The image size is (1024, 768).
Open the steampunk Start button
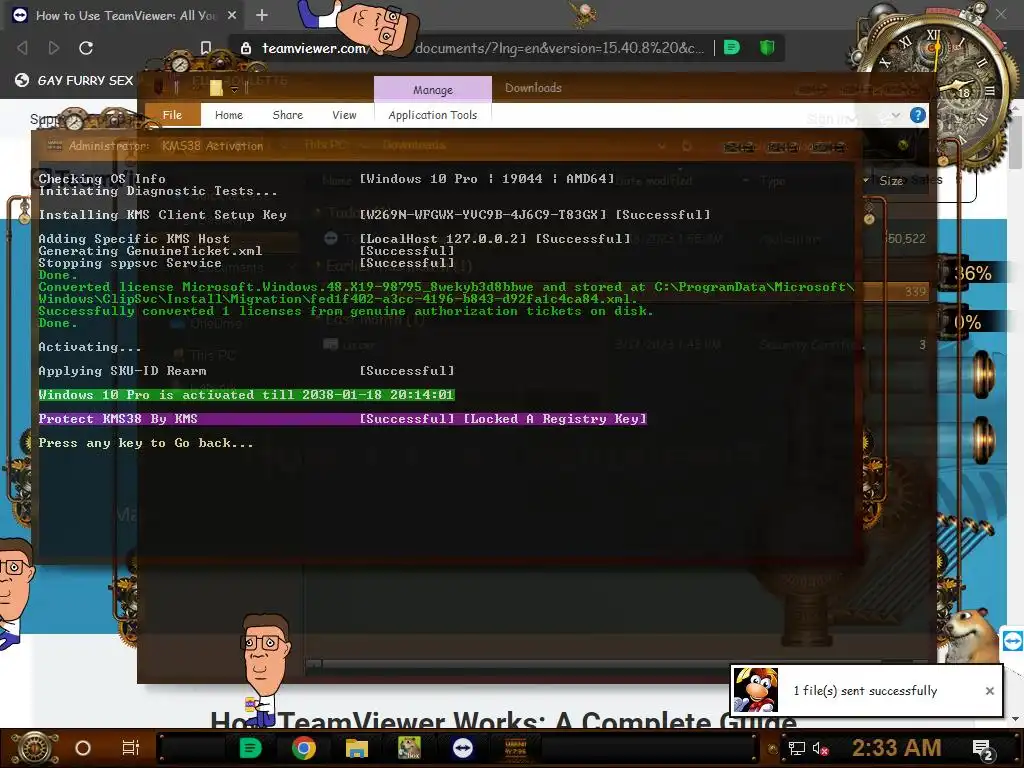point(34,748)
